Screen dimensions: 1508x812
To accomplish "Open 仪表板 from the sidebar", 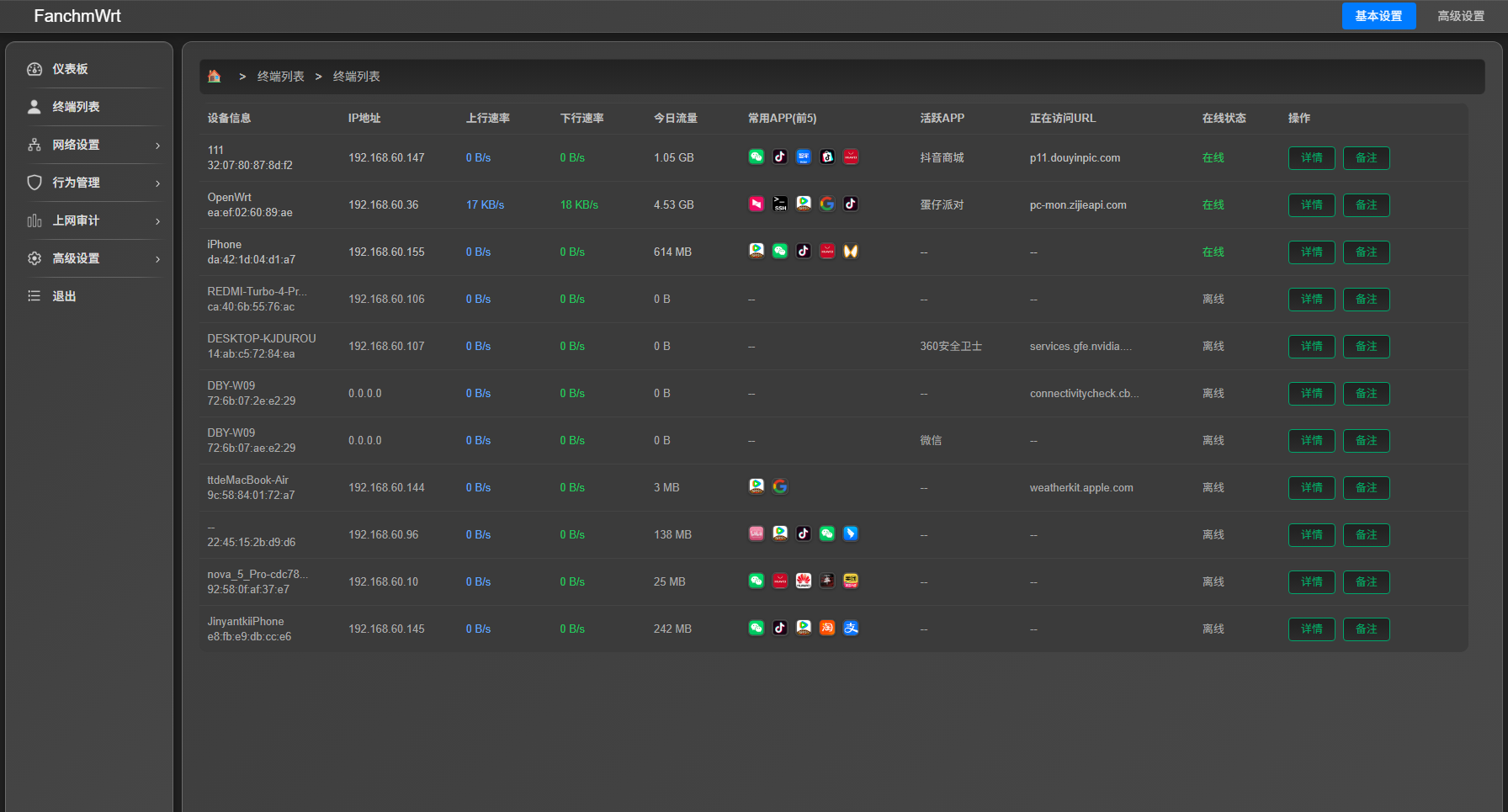I will [70, 69].
